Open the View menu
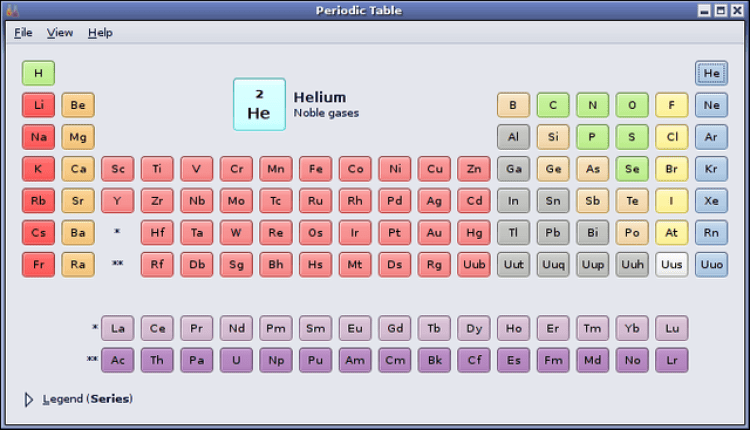The height and width of the screenshot is (430, 750). [60, 33]
